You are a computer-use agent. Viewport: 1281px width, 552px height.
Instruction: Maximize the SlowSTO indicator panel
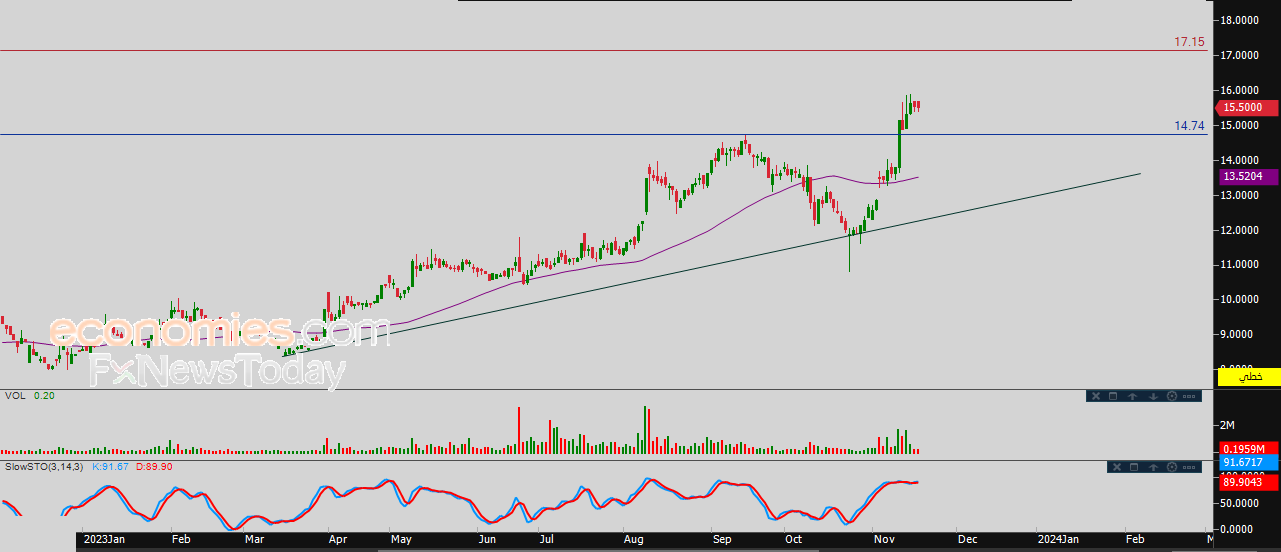coord(1134,467)
